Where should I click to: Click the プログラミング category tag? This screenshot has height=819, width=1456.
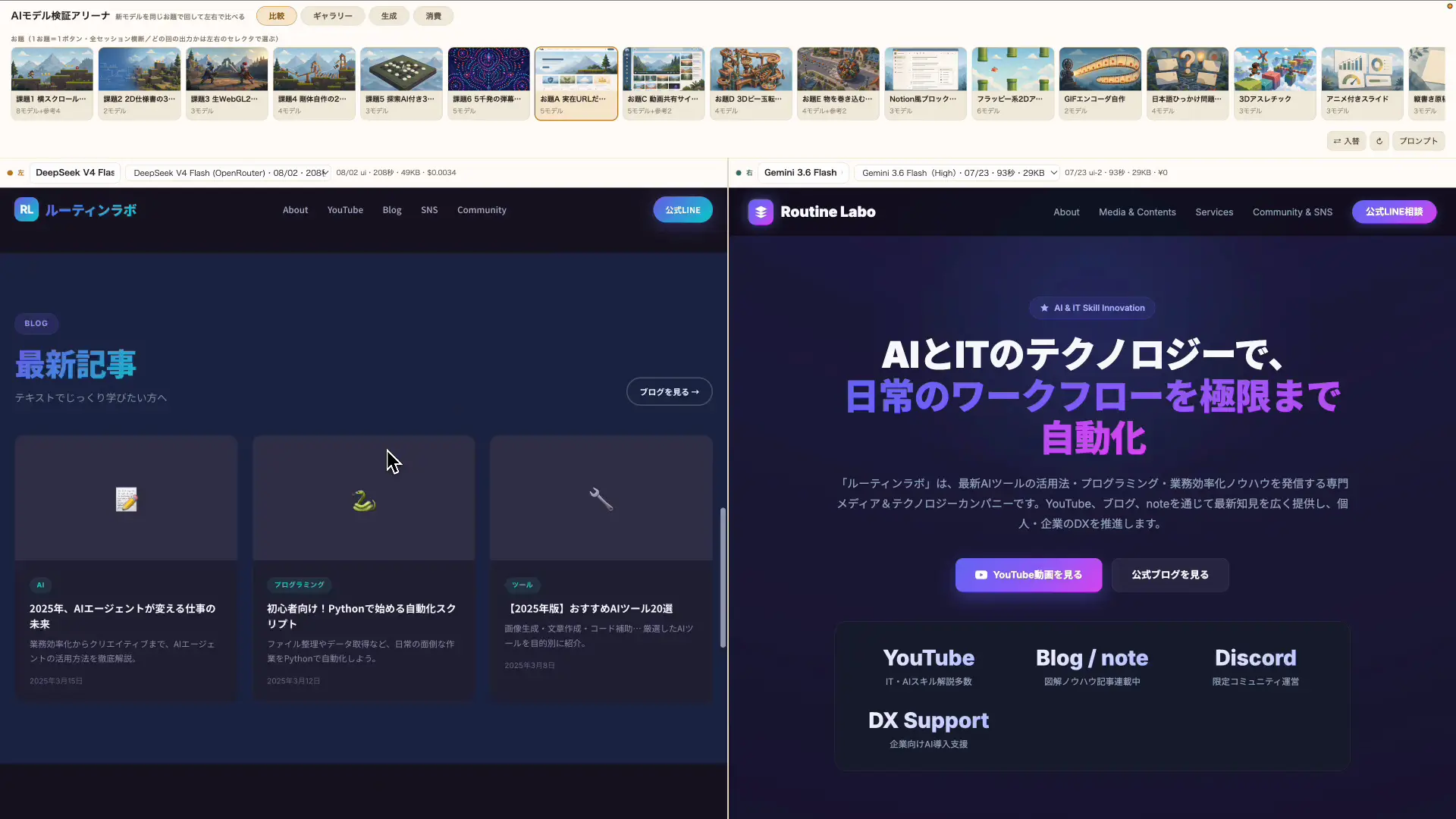[299, 585]
